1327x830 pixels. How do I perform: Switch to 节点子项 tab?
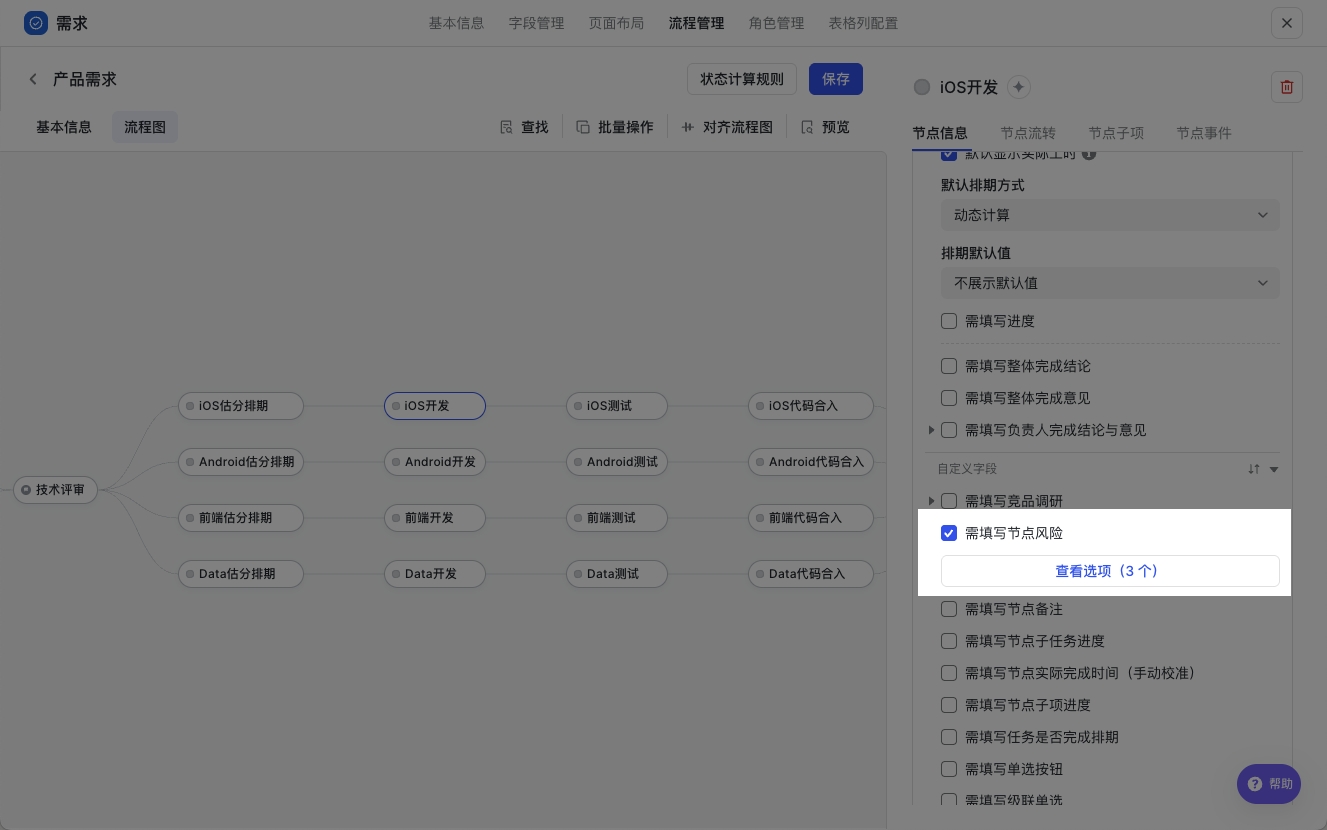coord(1116,133)
